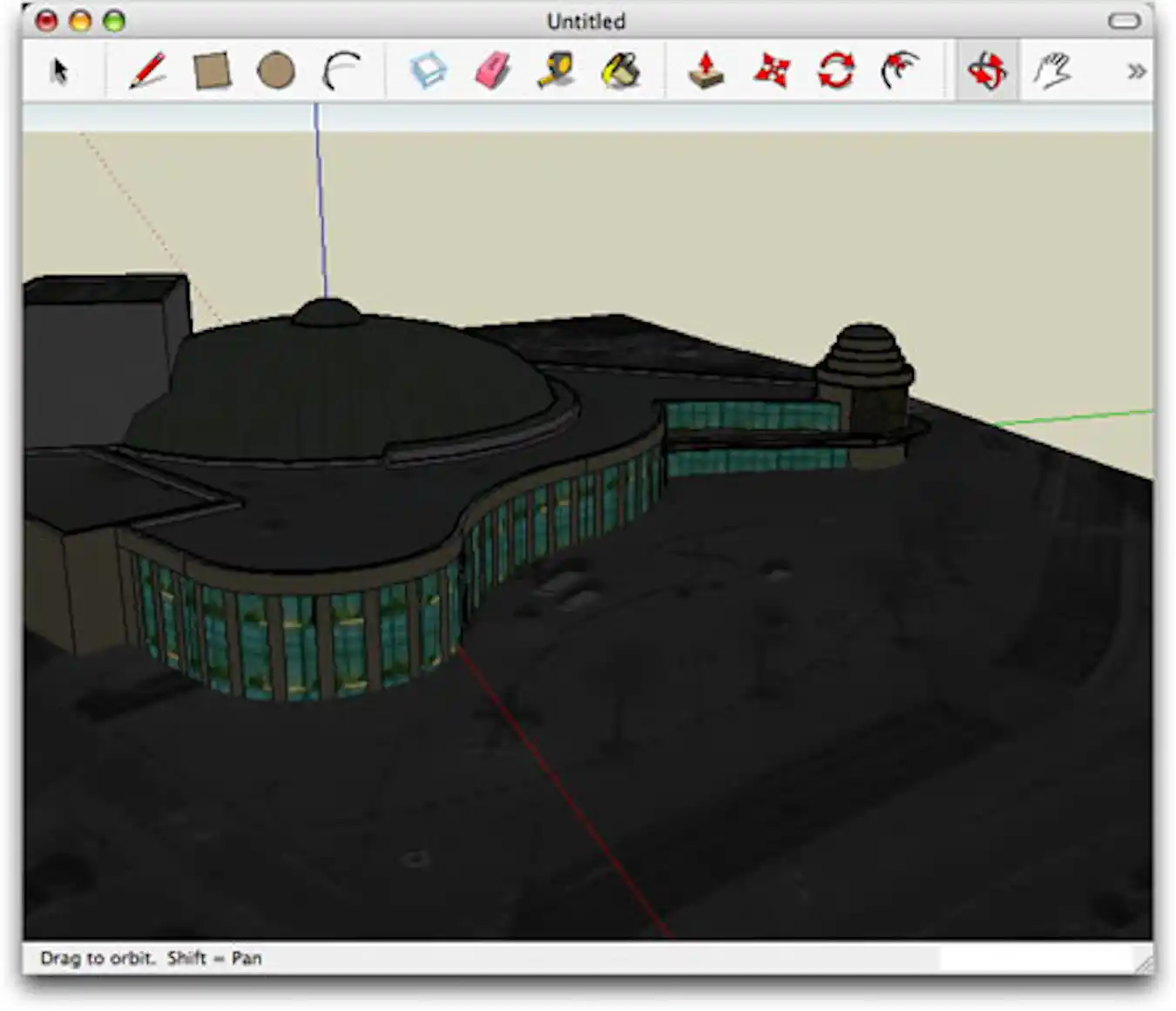This screenshot has height=1011, width=1176.
Task: Re-select the highlighted Orbit tool
Action: coord(988,71)
